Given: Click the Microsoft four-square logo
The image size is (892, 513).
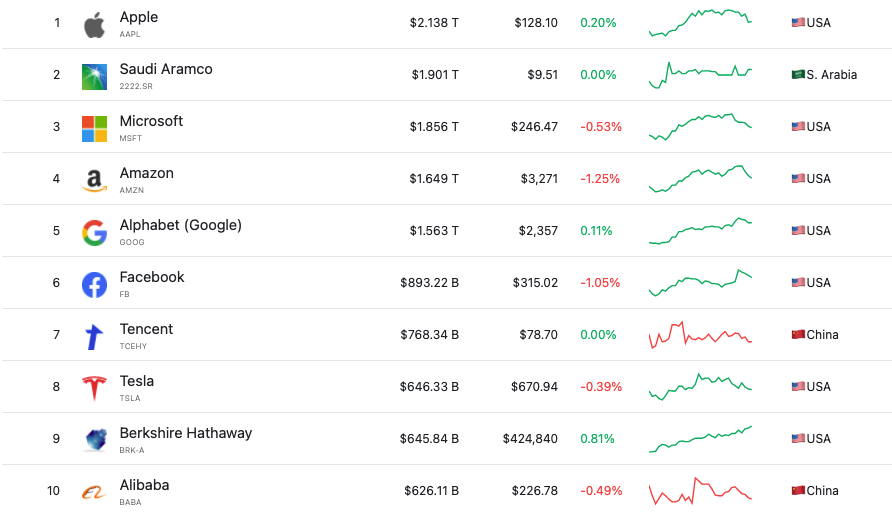Looking at the screenshot, I should point(94,128).
